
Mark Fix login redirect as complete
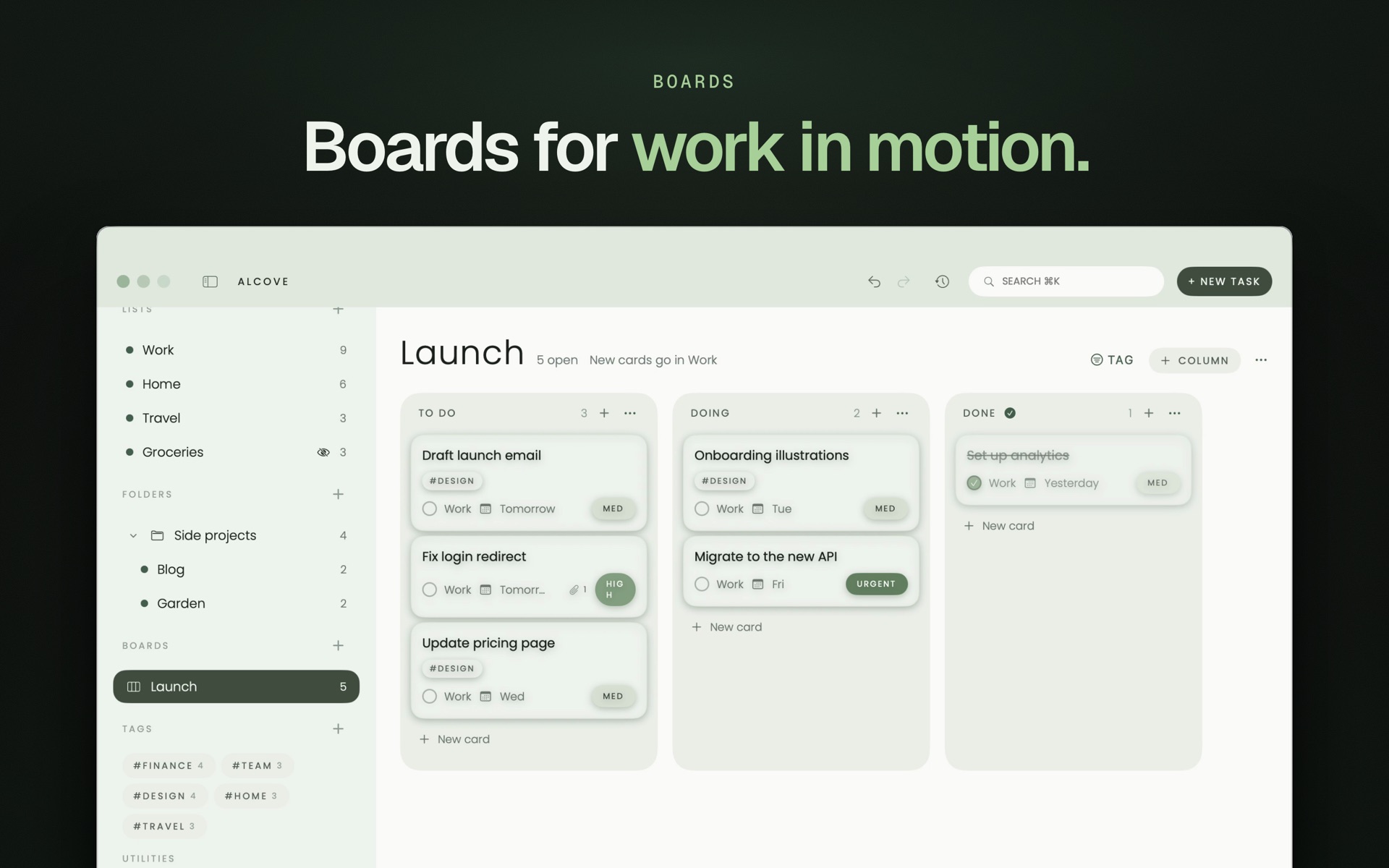(430, 590)
